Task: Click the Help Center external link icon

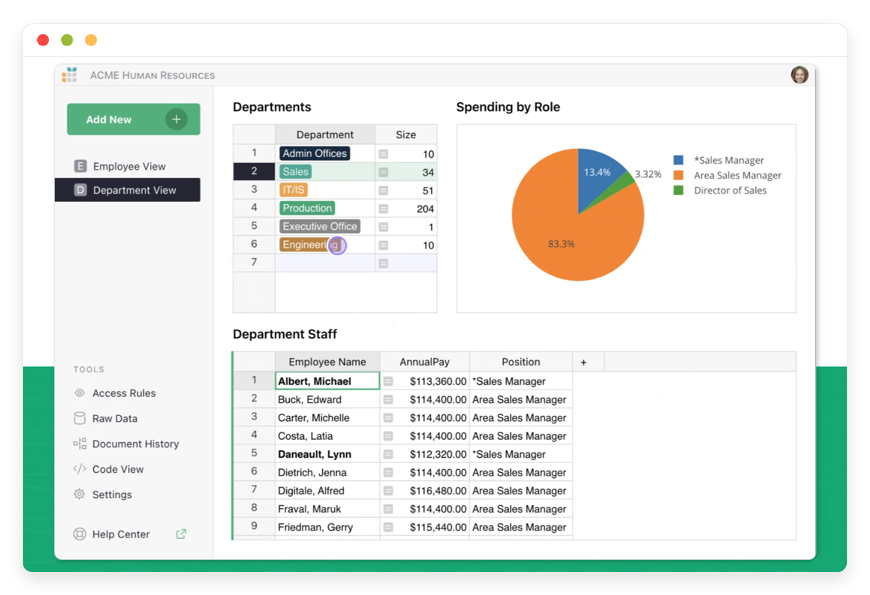Action: (x=181, y=534)
